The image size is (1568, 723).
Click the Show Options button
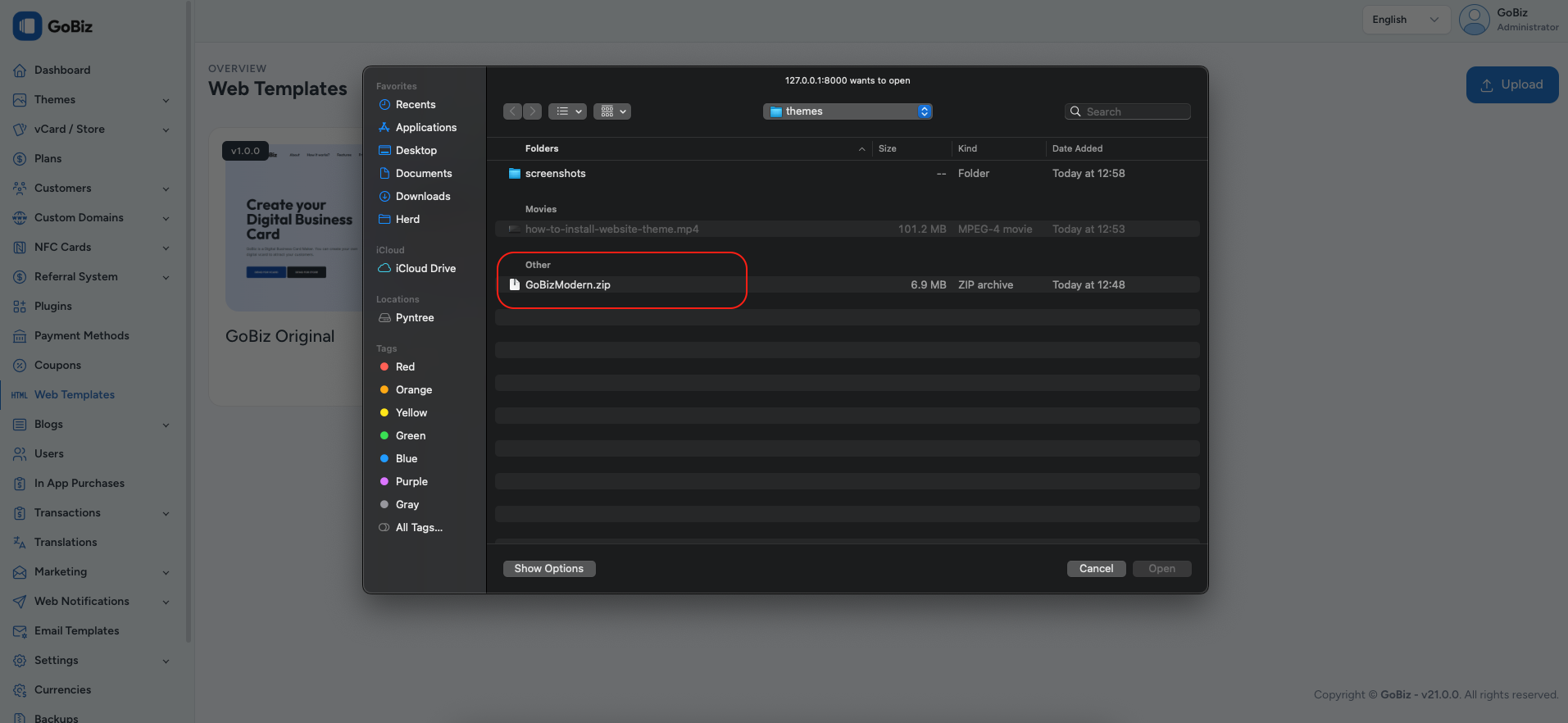tap(549, 569)
